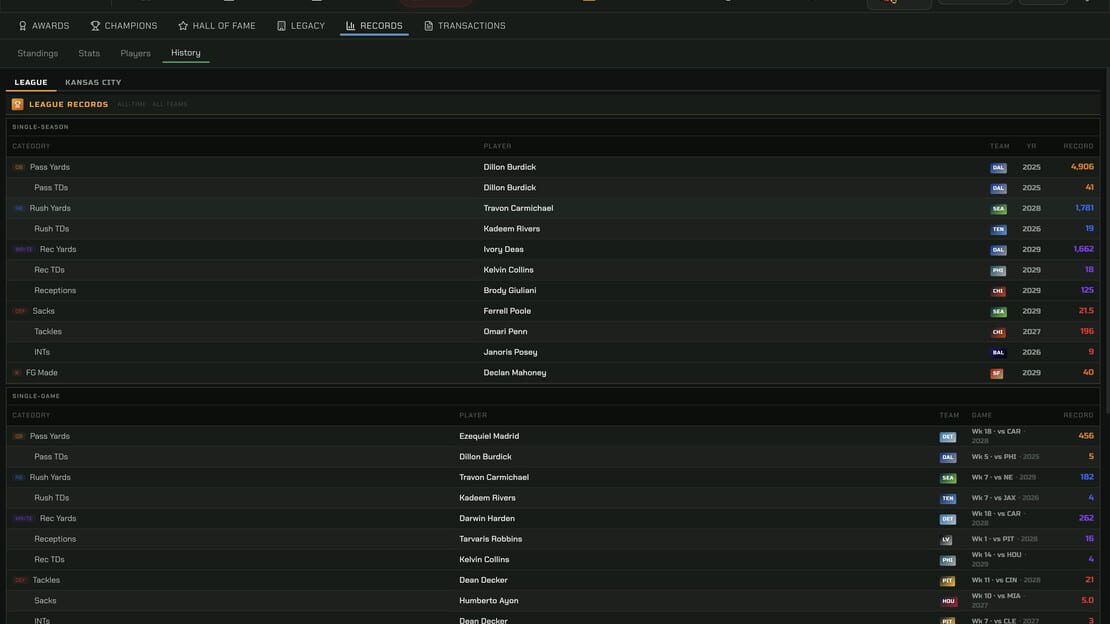Click LV team badge beside Tarvaris Robbins
1110x624 pixels.
(x=946, y=540)
